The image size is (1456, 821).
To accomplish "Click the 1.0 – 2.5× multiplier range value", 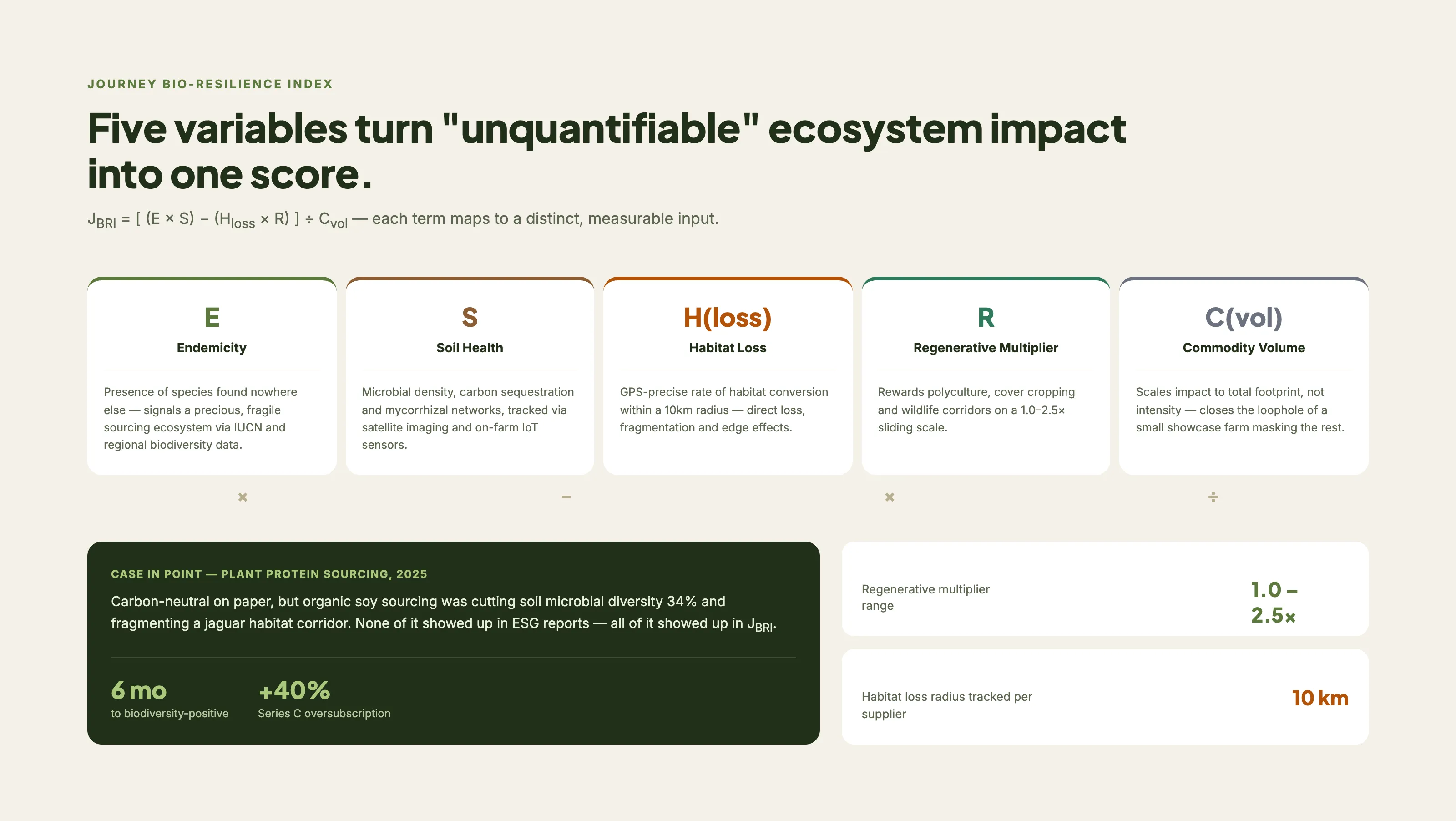I will tap(1274, 602).
